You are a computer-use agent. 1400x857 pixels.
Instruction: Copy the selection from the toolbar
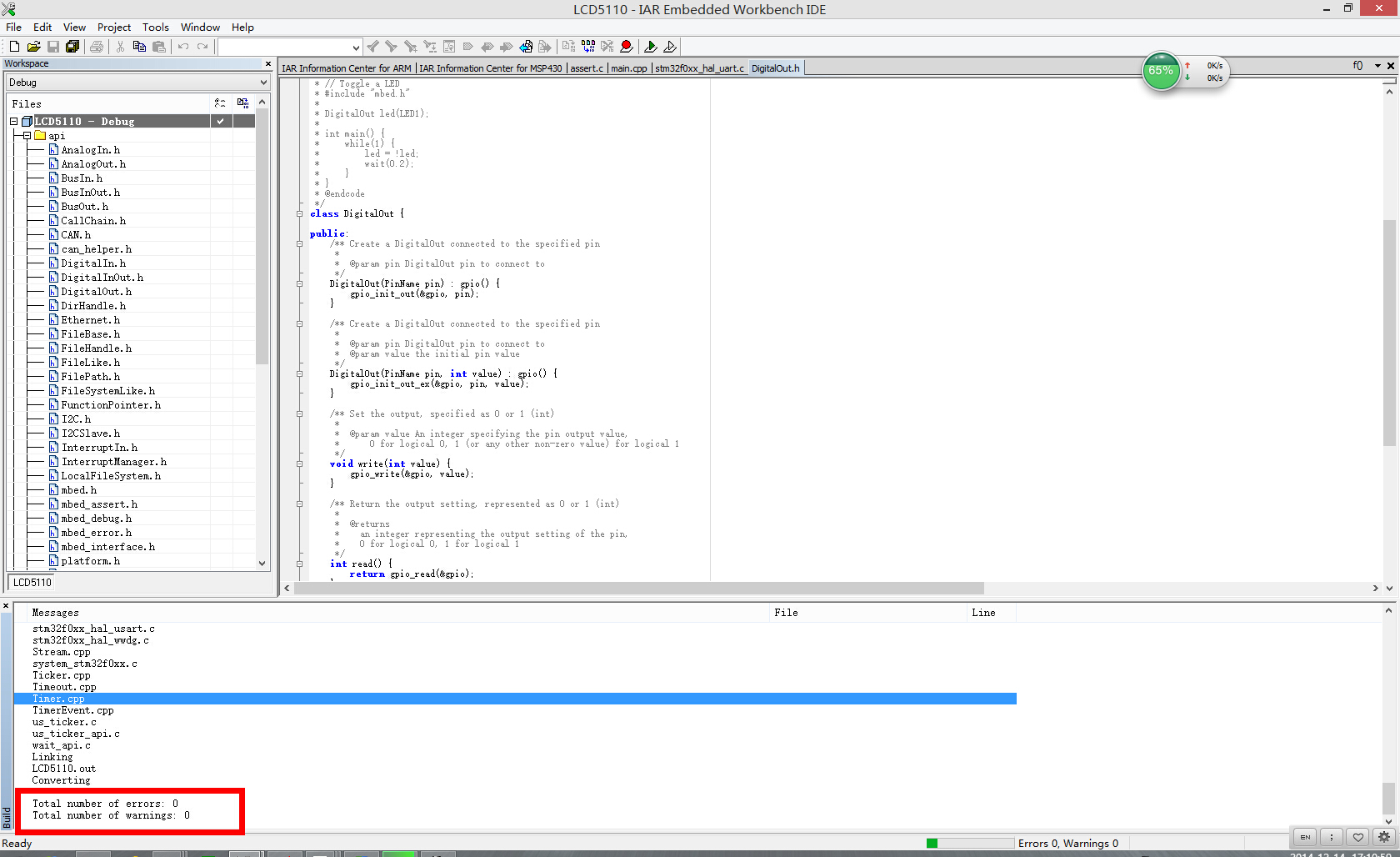click(139, 47)
